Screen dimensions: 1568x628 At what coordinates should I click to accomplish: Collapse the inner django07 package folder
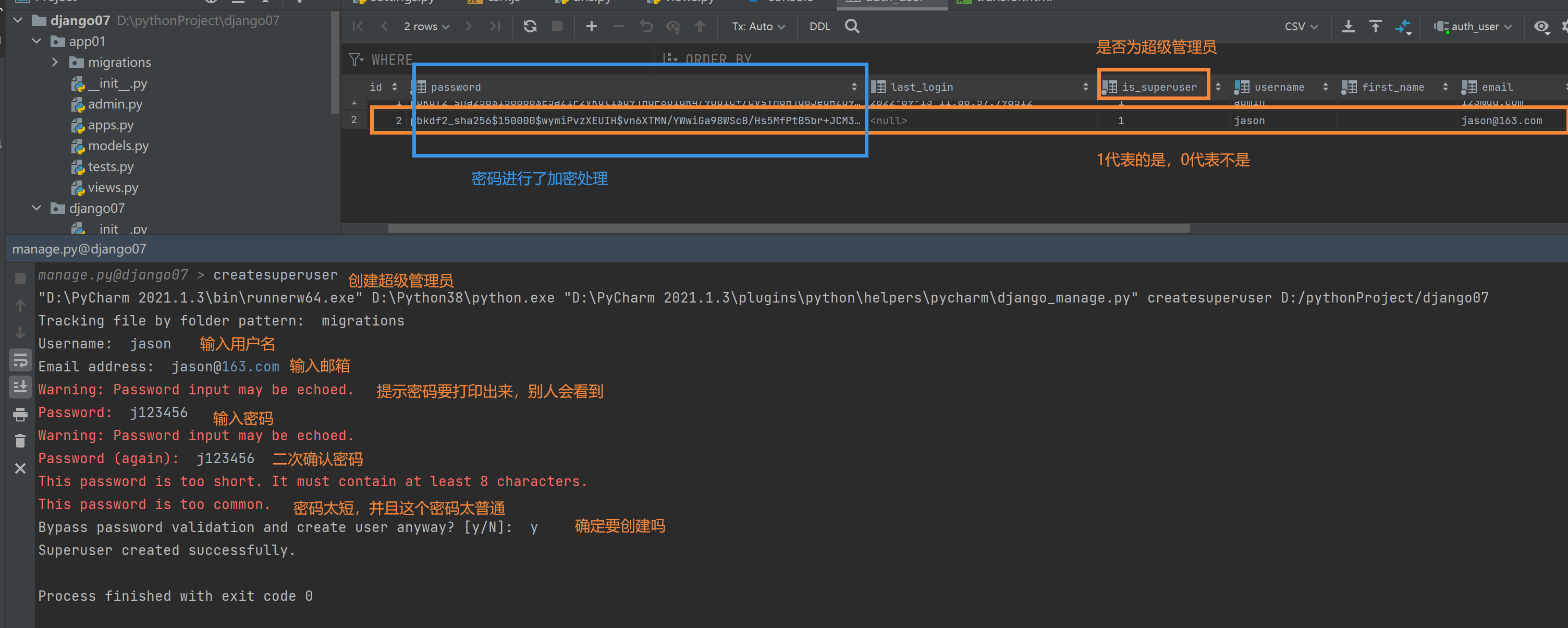[36, 208]
